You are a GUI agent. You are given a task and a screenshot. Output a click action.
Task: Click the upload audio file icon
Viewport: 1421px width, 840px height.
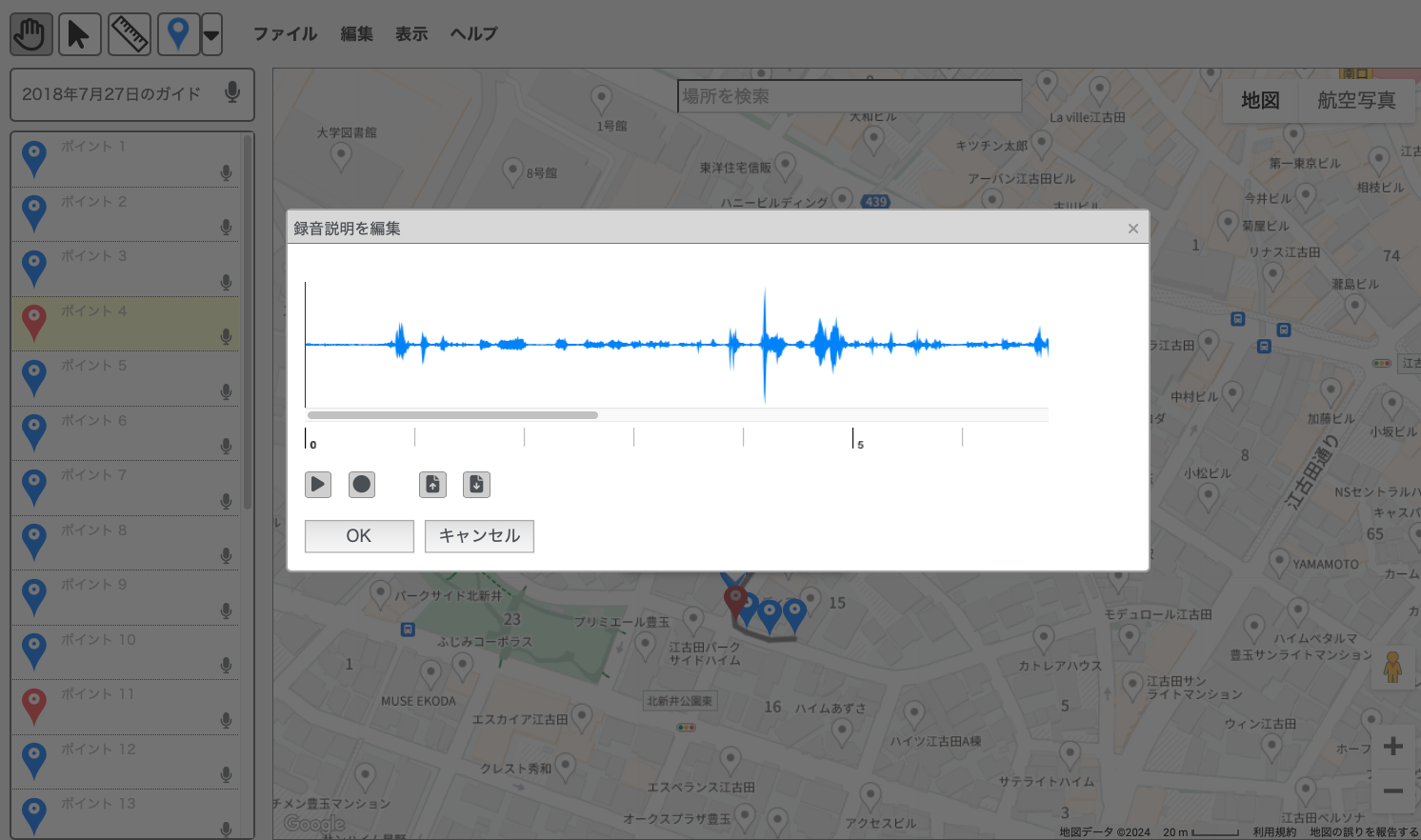pos(432,485)
